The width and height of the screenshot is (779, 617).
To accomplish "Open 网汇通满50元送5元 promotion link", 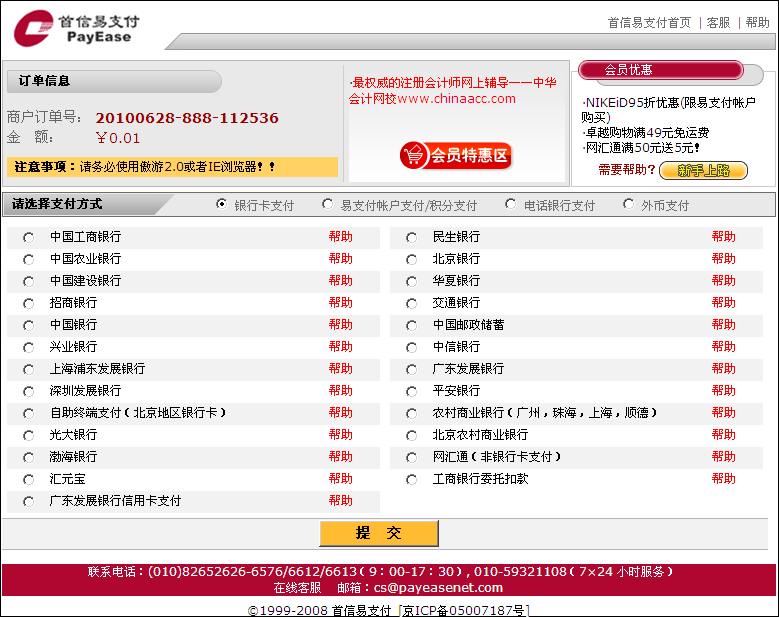I will pyautogui.click(x=641, y=148).
